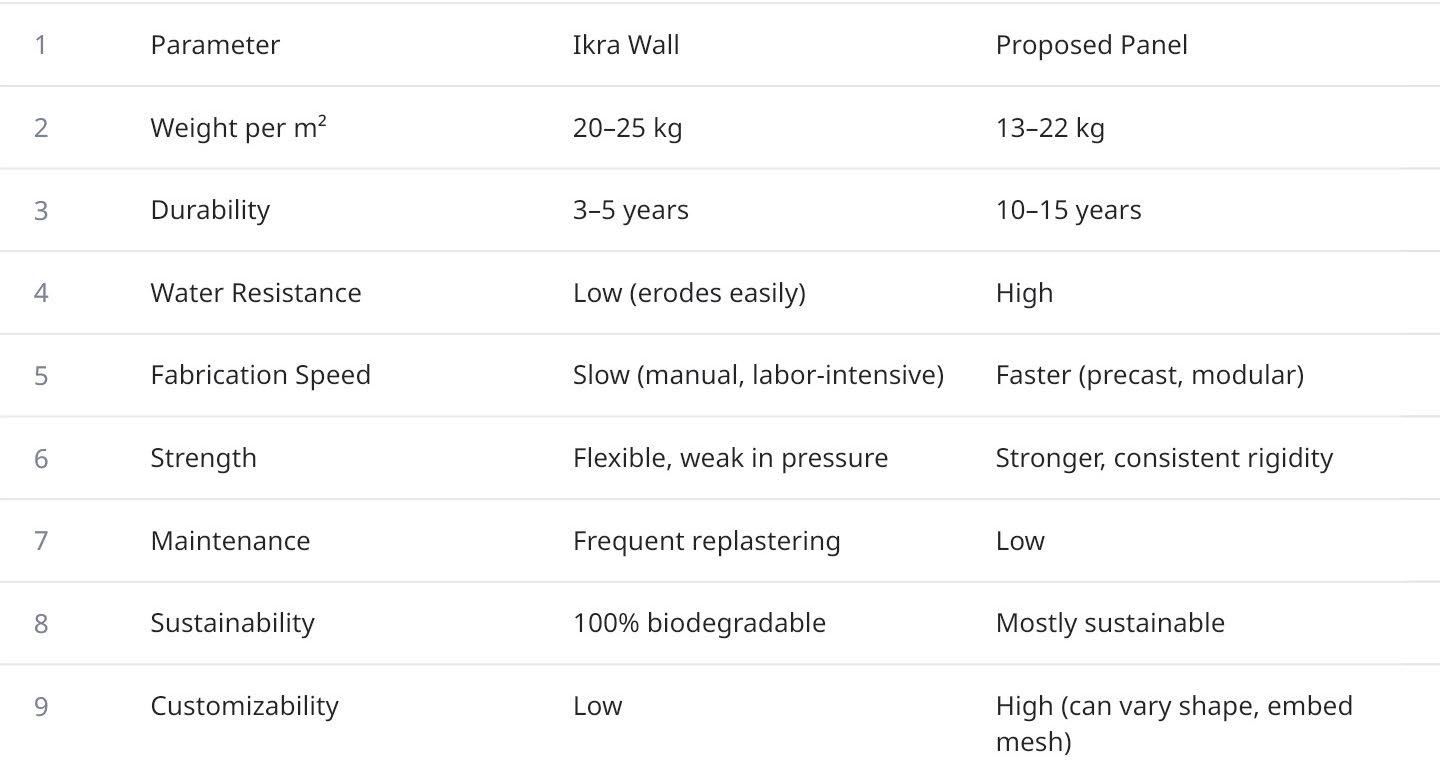Viewport: 1440px width, 780px height.
Task: Click the Proposed Panel header cell
Action: click(1091, 45)
